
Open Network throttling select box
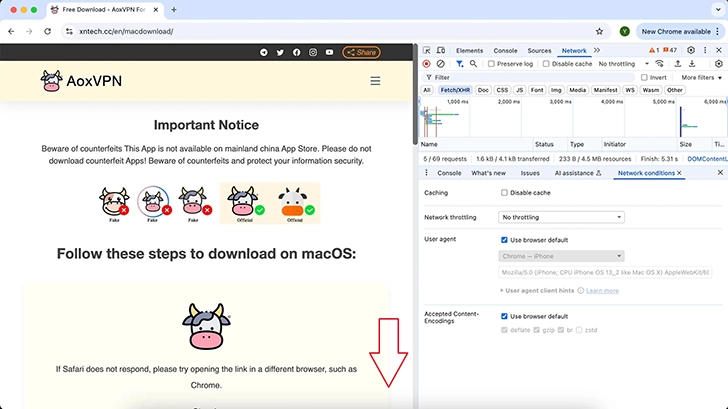pos(561,217)
